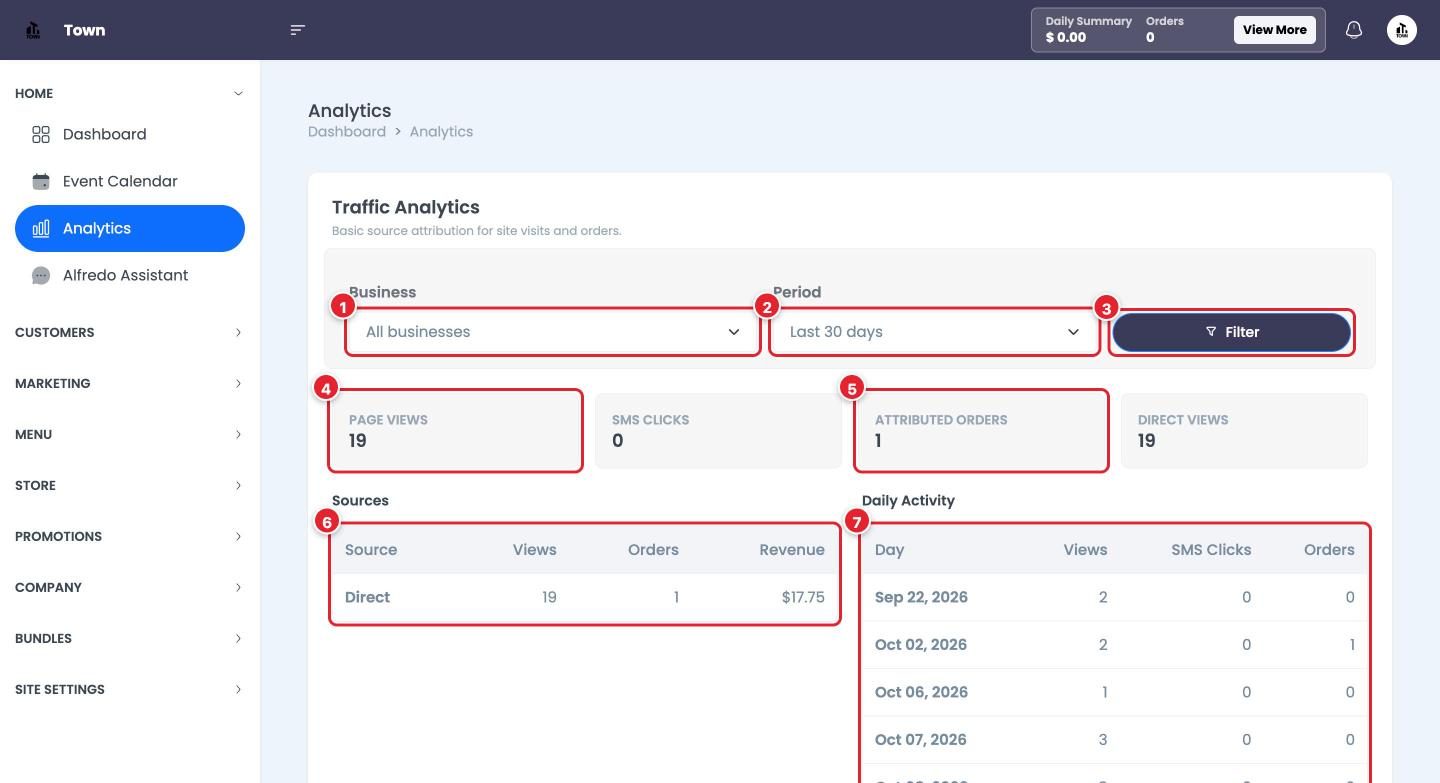Expand the STORE section
Image resolution: width=1440 pixels, height=783 pixels.
[x=130, y=485]
